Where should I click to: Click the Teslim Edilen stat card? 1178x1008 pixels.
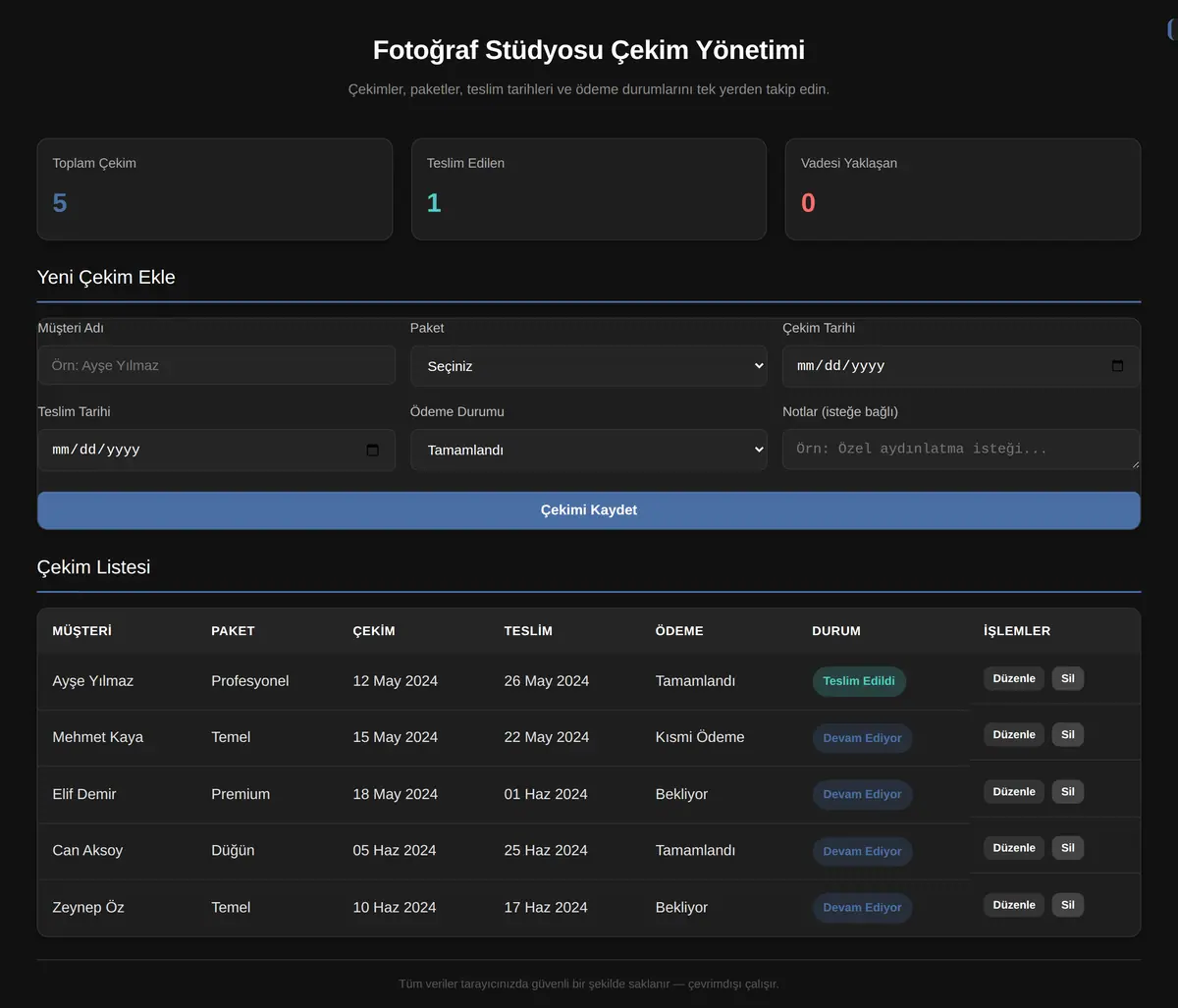point(589,189)
